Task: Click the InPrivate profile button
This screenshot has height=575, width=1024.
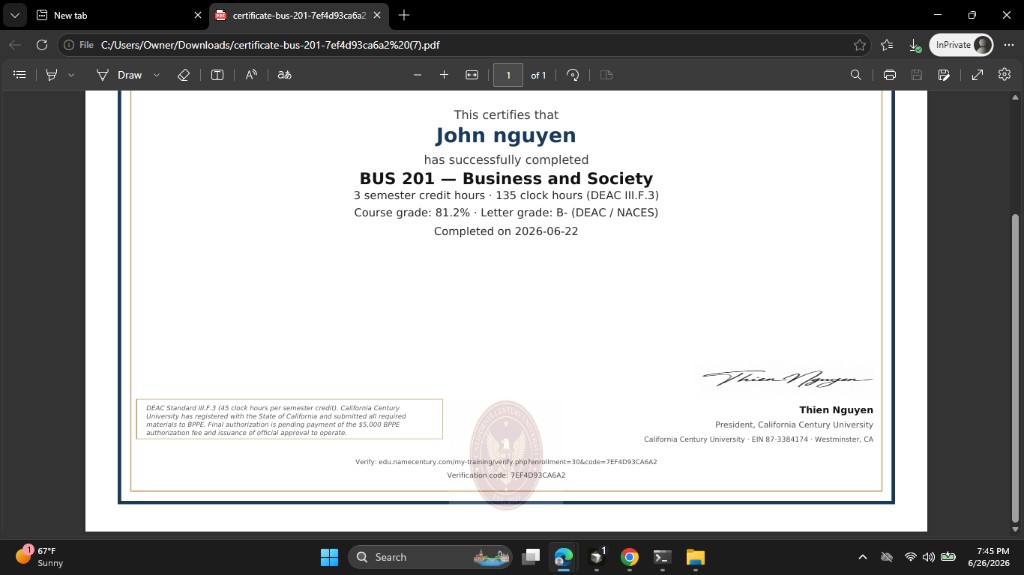Action: click(961, 45)
